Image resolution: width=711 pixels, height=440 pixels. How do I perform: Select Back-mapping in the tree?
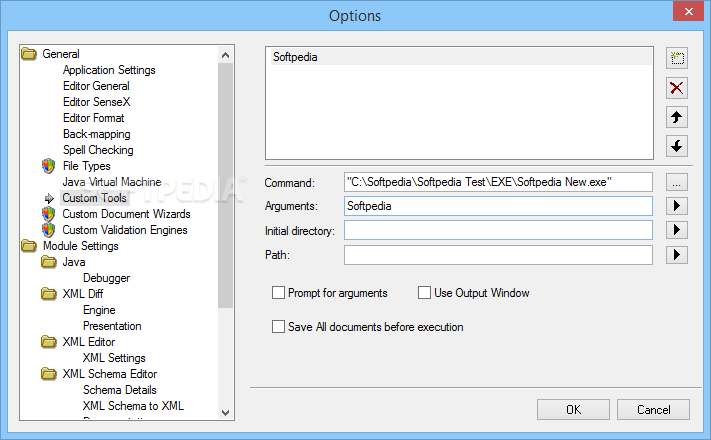97,134
